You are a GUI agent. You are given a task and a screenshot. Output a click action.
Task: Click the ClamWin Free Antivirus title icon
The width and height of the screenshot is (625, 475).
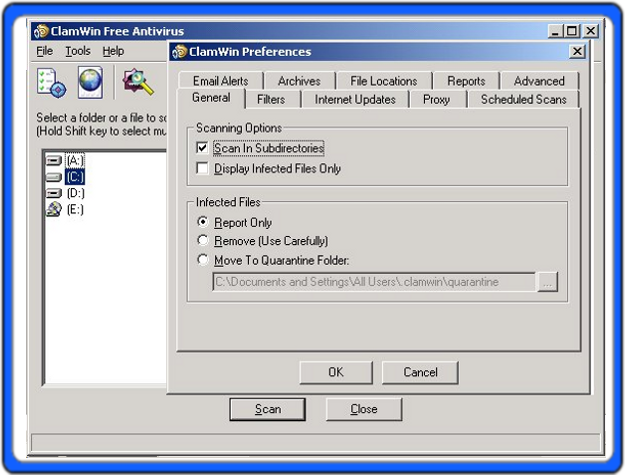click(41, 31)
